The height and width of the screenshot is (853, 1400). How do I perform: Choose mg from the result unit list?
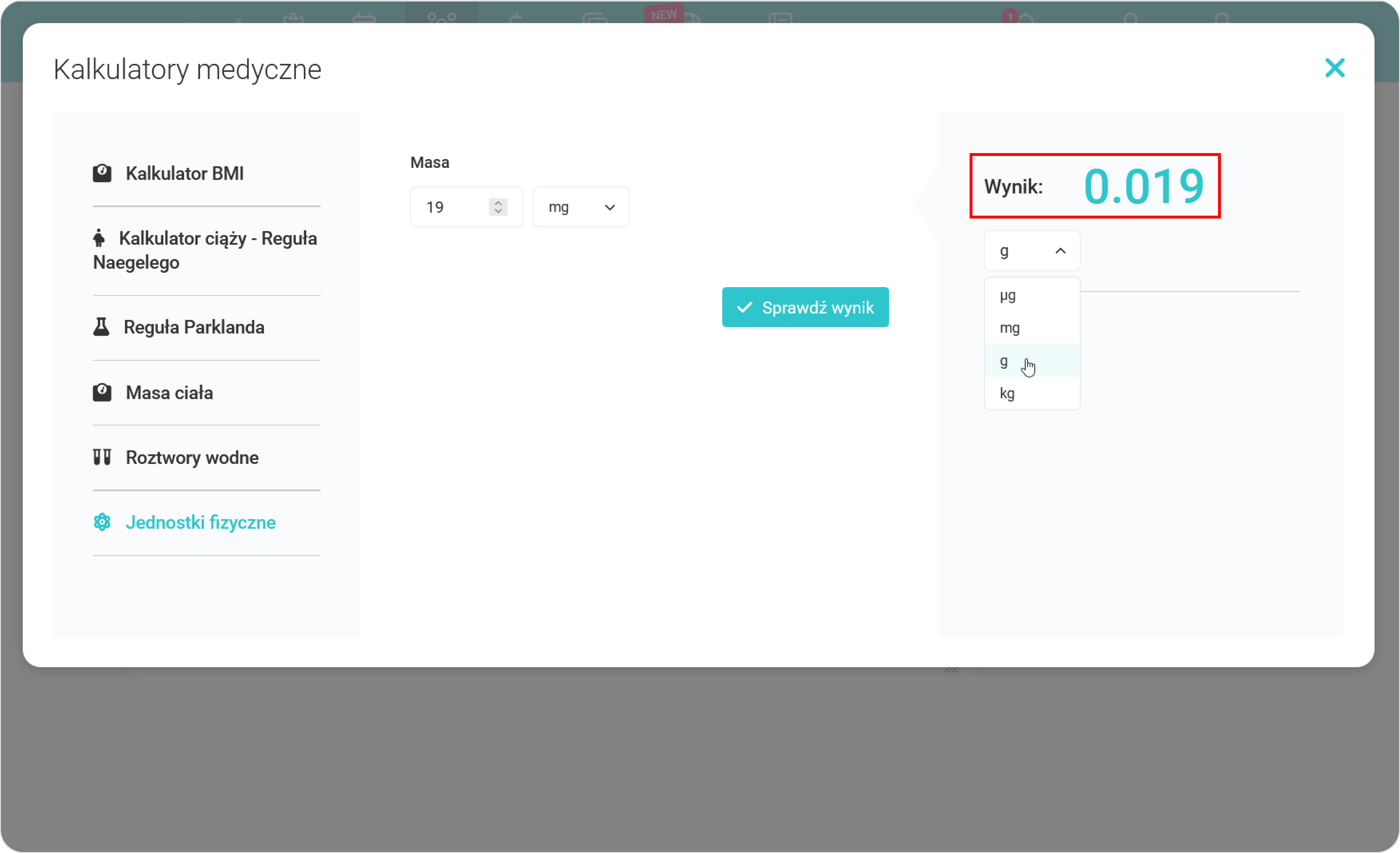click(1032, 328)
